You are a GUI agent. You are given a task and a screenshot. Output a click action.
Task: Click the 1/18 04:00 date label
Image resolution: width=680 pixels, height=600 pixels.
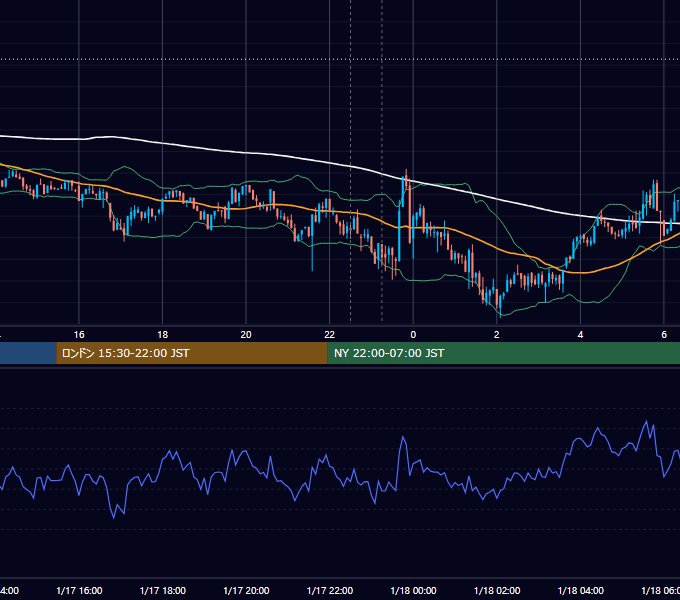pos(581,590)
